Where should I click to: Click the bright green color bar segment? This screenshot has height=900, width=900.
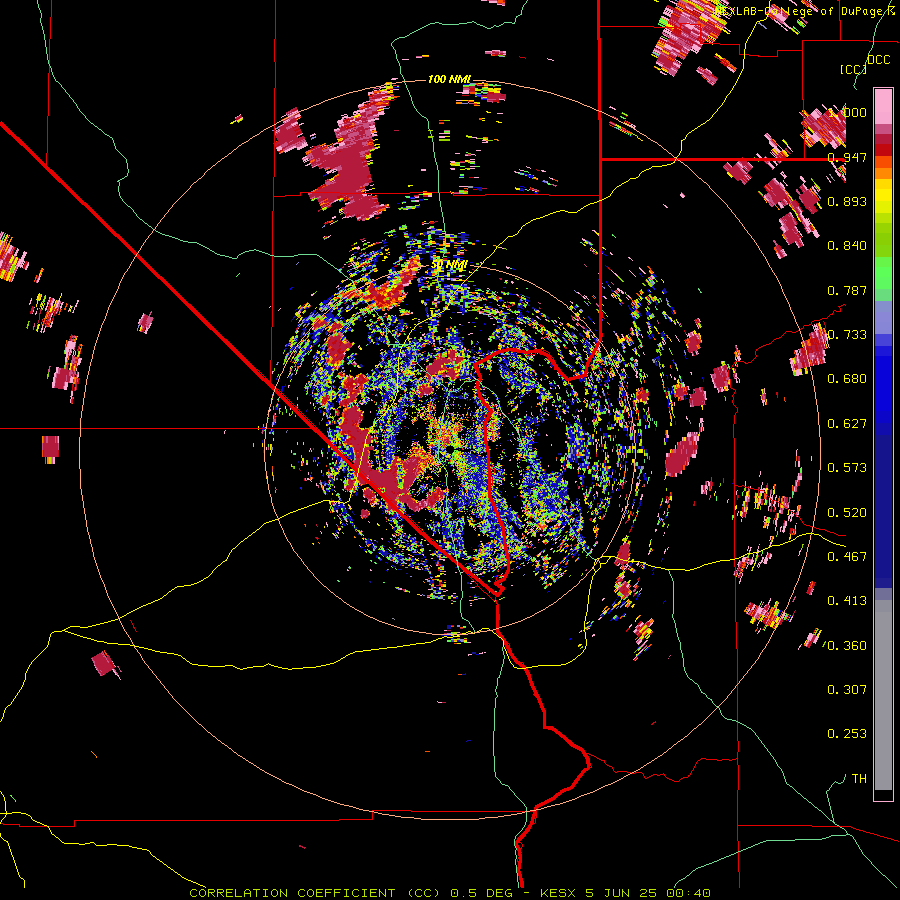pos(883,273)
